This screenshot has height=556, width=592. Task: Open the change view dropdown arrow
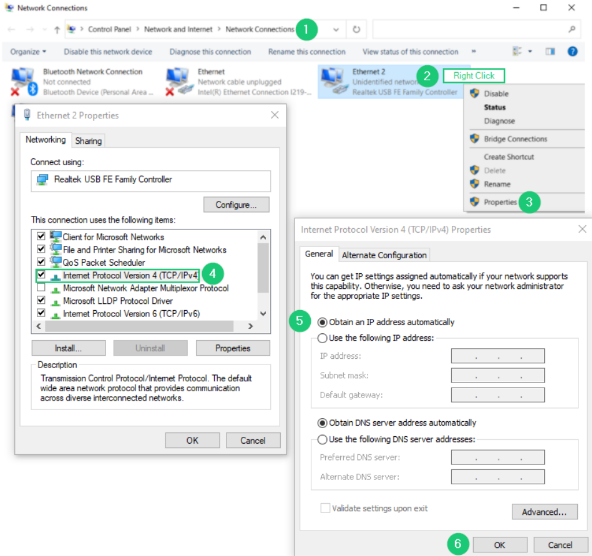(530, 51)
